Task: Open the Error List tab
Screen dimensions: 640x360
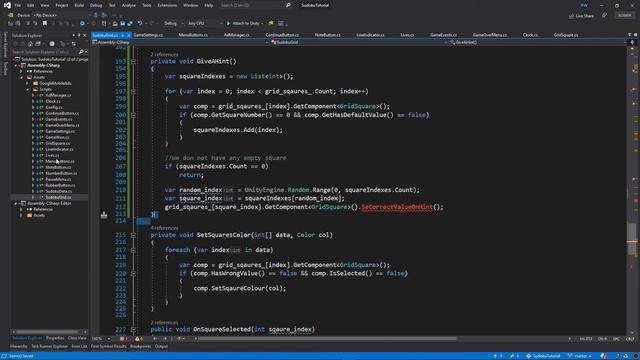Action: [x=79, y=346]
